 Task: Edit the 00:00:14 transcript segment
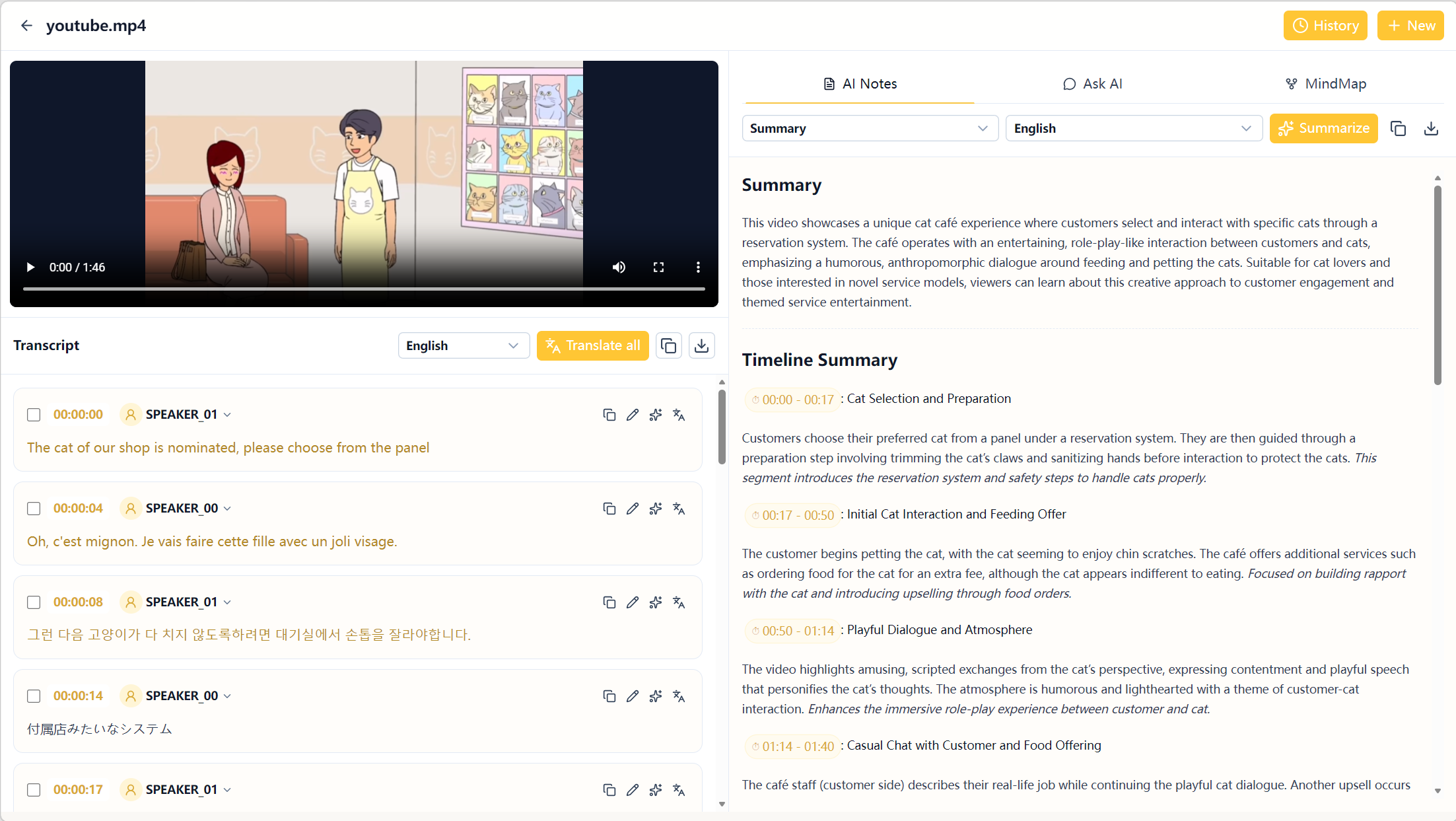(633, 696)
